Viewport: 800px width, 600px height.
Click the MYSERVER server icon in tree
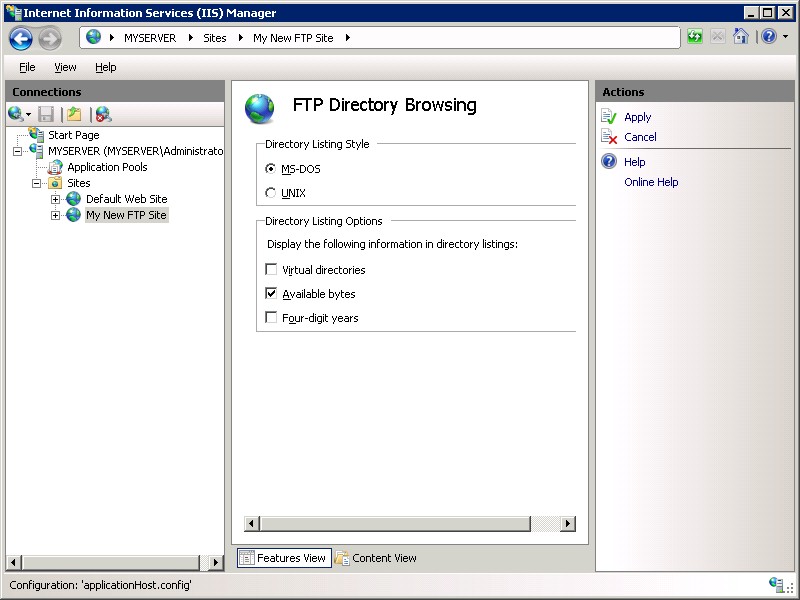coord(36,151)
